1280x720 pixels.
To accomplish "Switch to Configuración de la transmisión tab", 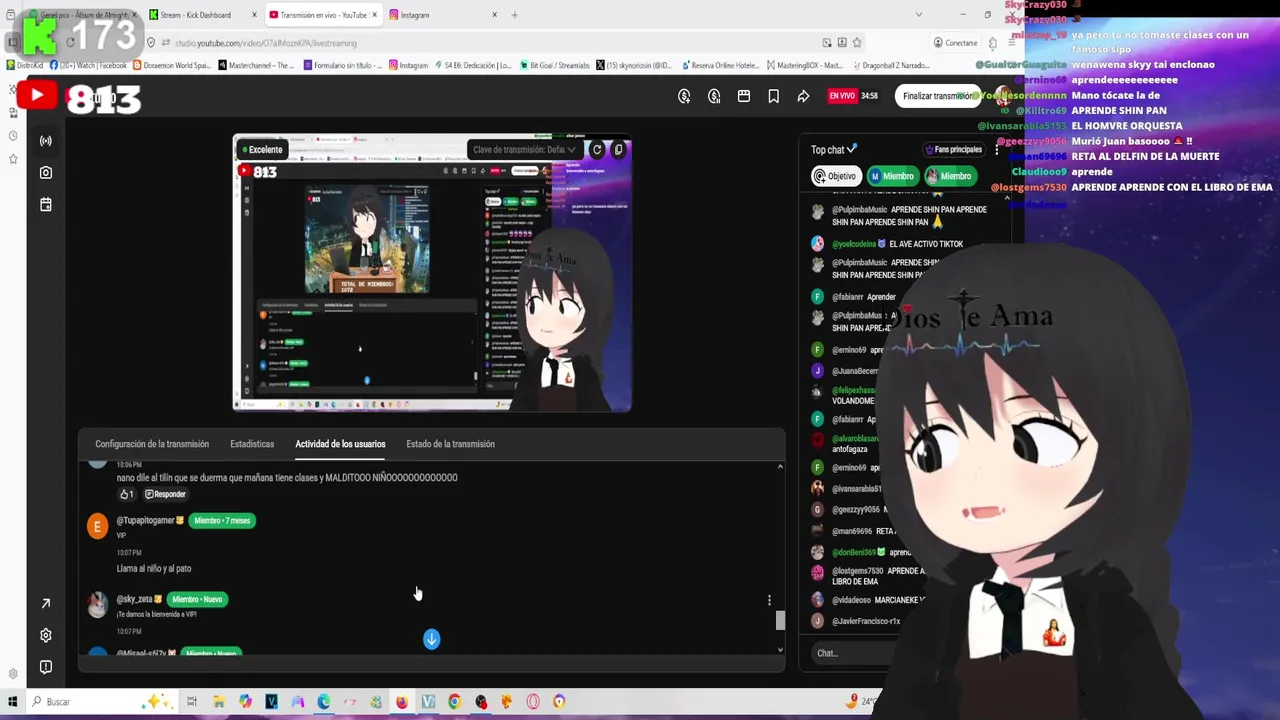I will click(152, 444).
